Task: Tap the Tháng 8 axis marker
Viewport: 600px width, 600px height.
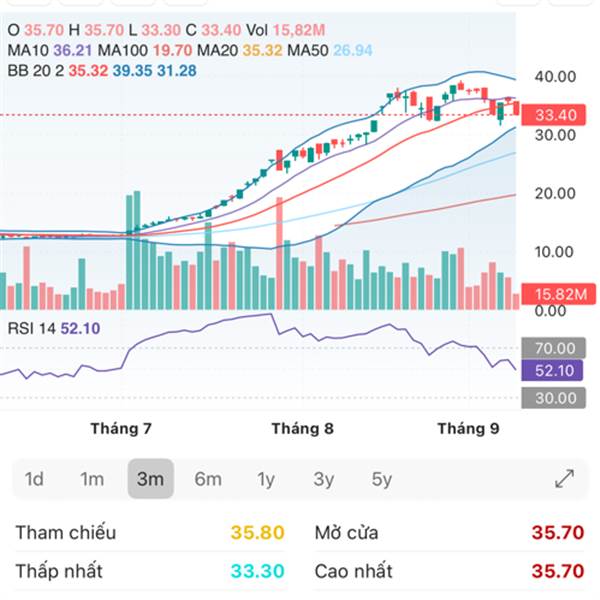Action: point(302,429)
